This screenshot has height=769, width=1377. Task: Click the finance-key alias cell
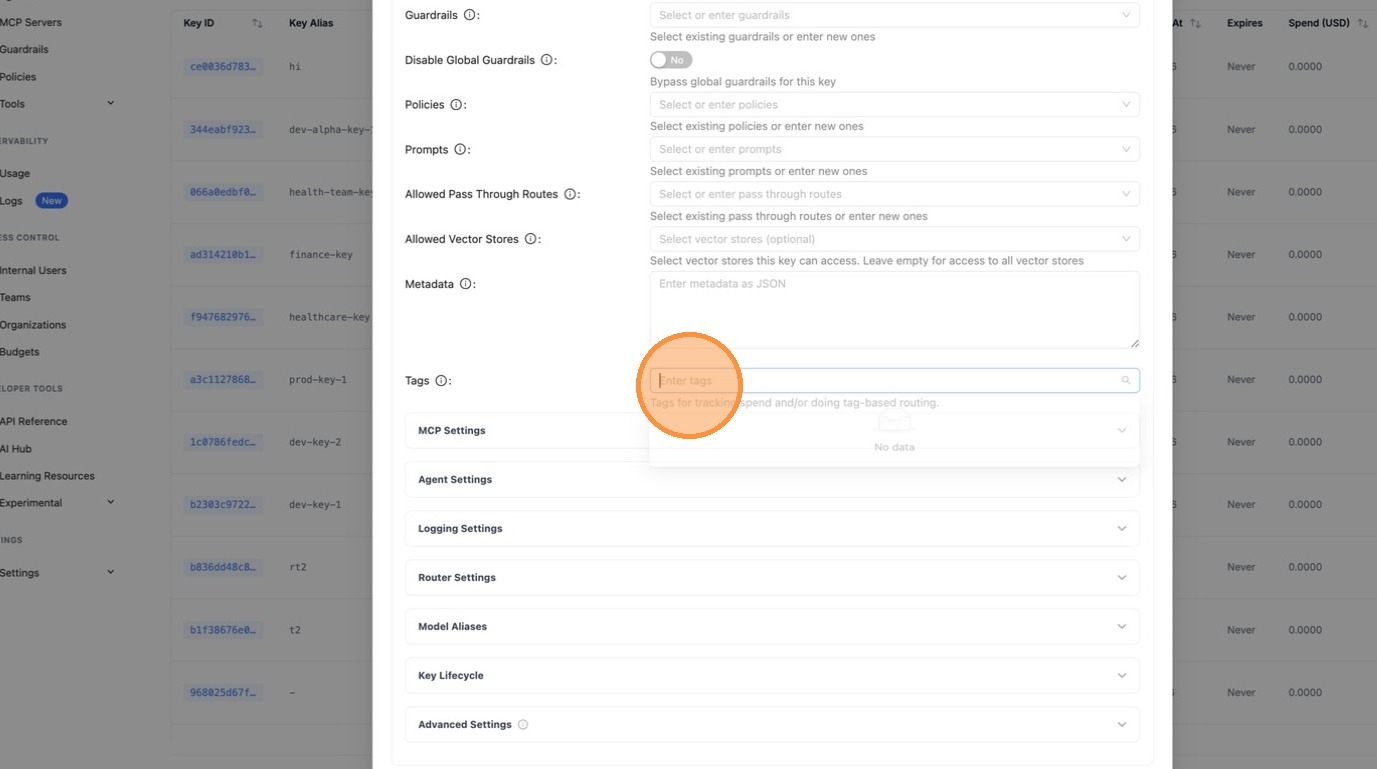pos(321,255)
